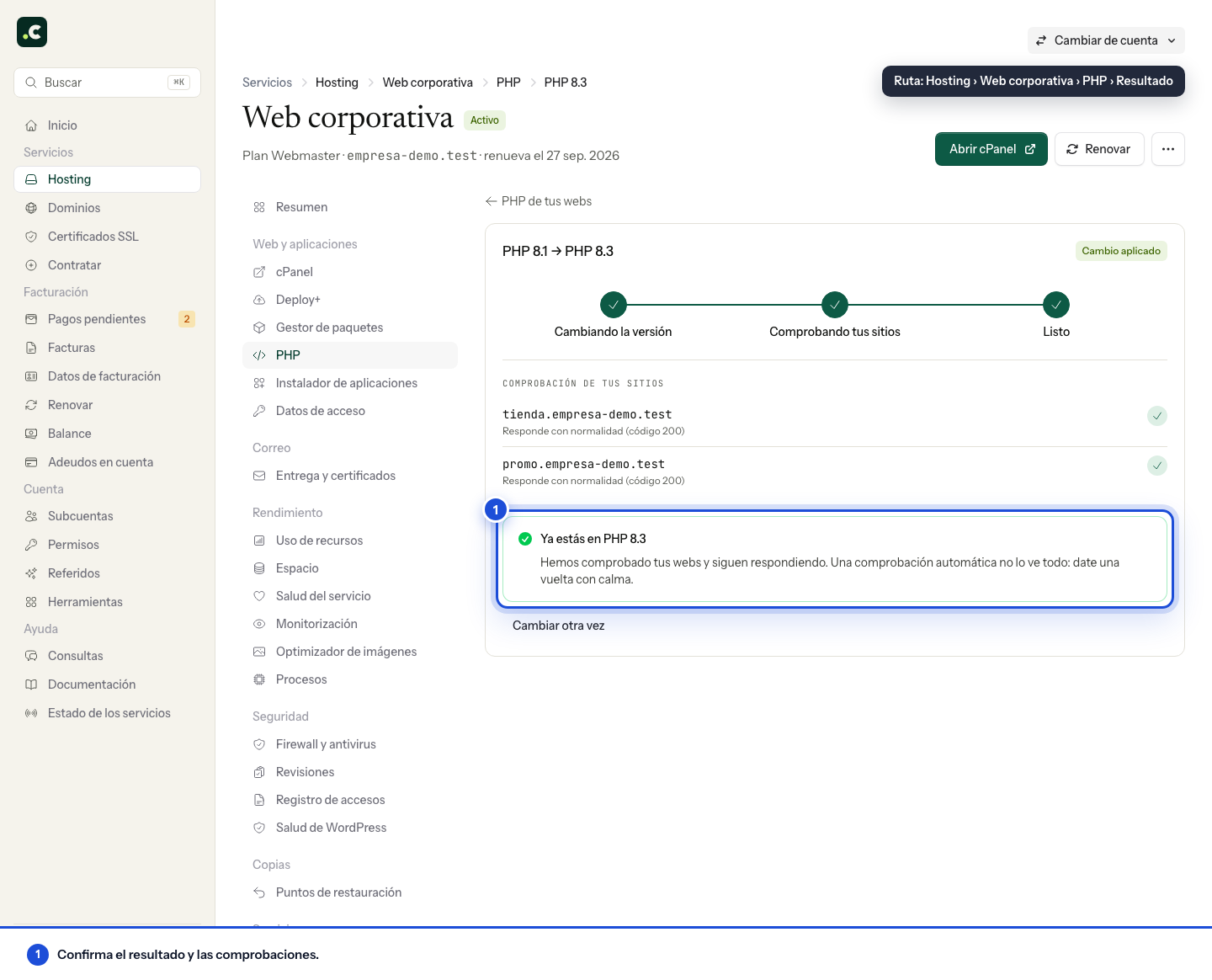Click the Puntos de restauración undo icon
Image resolution: width=1212 pixels, height=980 pixels.
point(259,892)
